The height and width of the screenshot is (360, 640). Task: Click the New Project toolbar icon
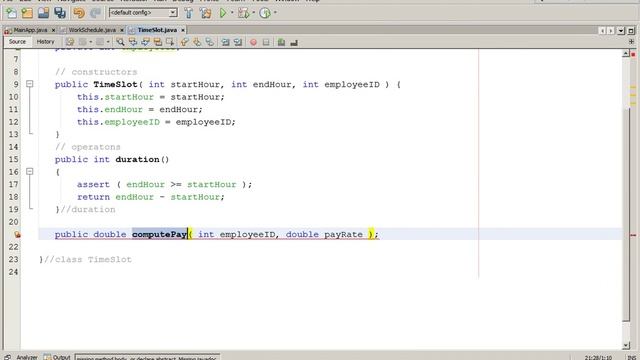(x=27, y=13)
